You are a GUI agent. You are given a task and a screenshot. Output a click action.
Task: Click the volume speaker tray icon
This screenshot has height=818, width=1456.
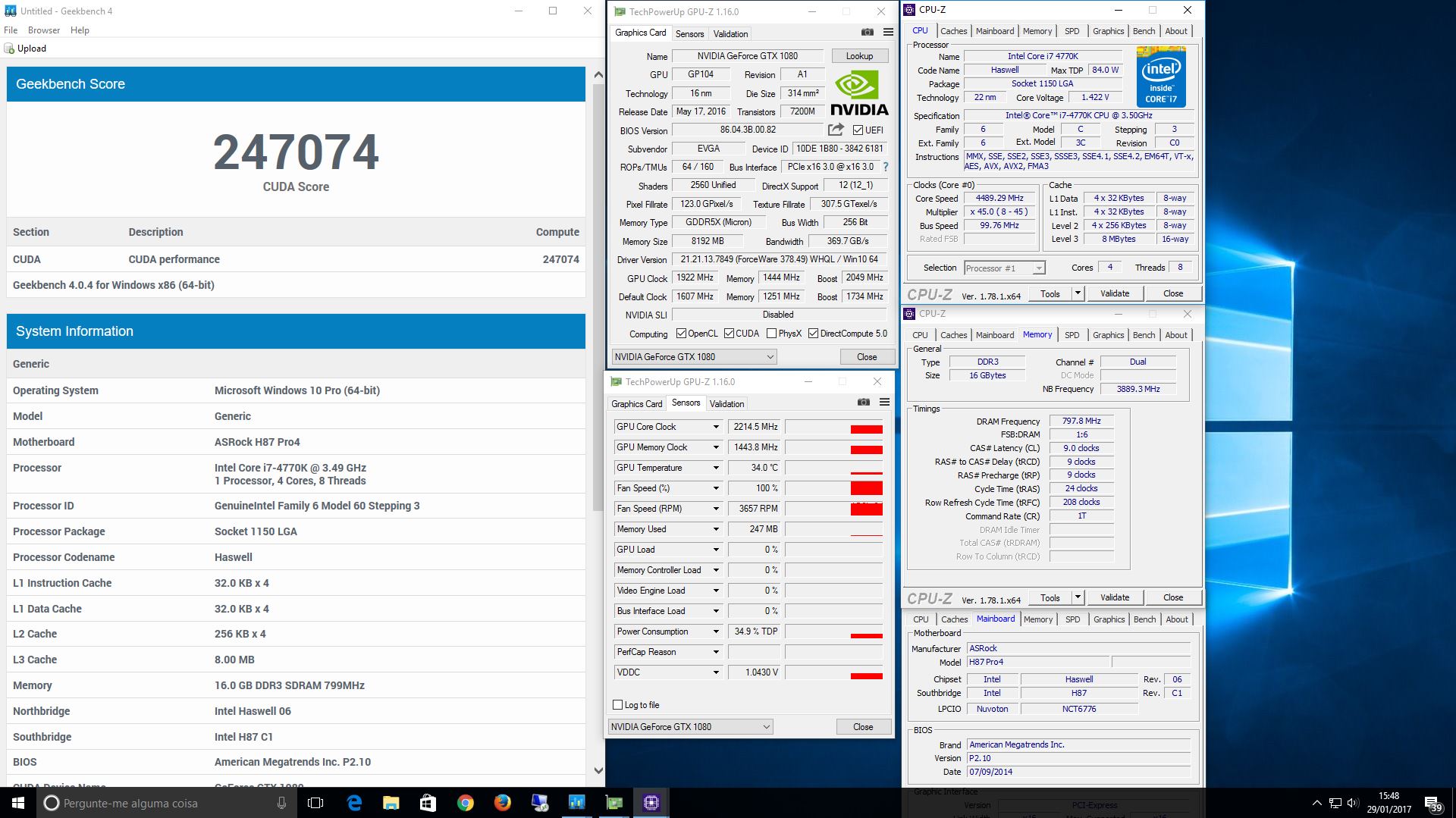click(1353, 803)
